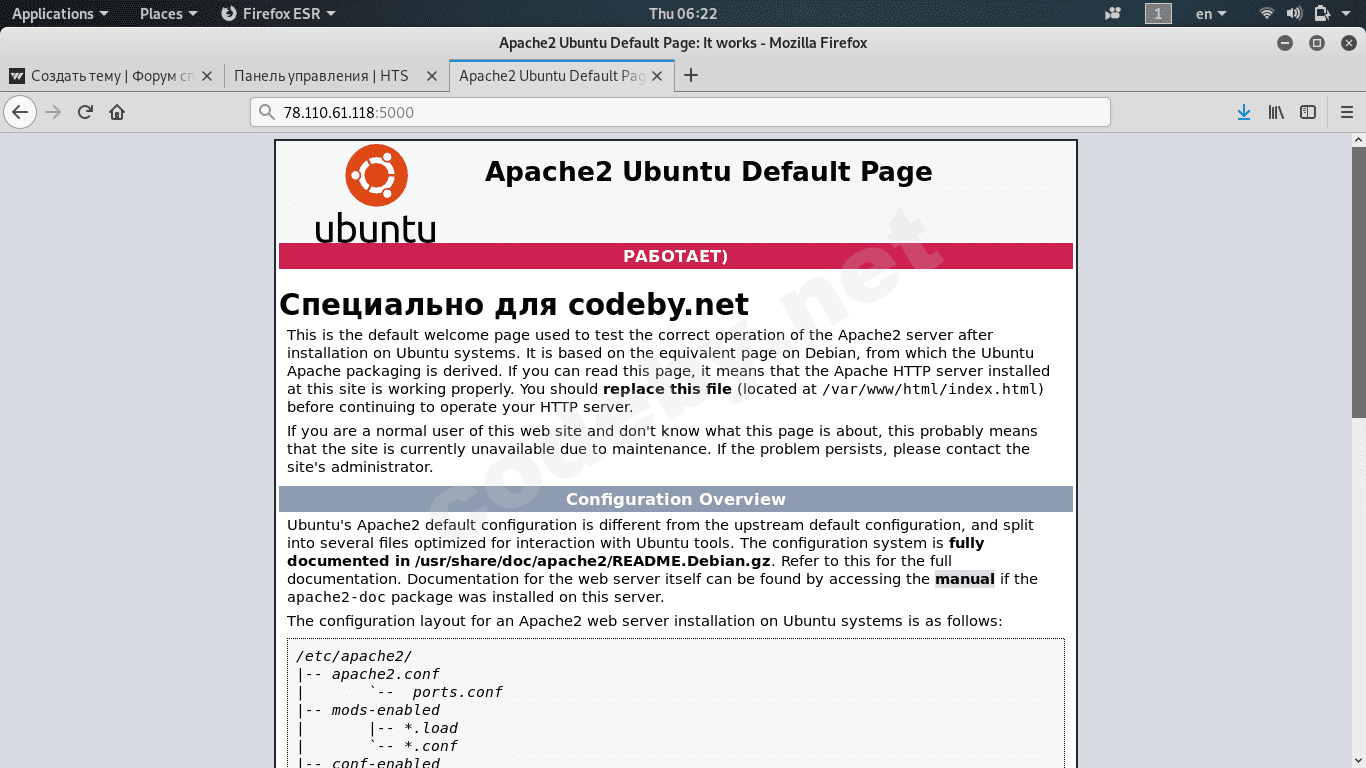
Task: Switch to the Панель управления HTS tab
Action: click(x=320, y=76)
